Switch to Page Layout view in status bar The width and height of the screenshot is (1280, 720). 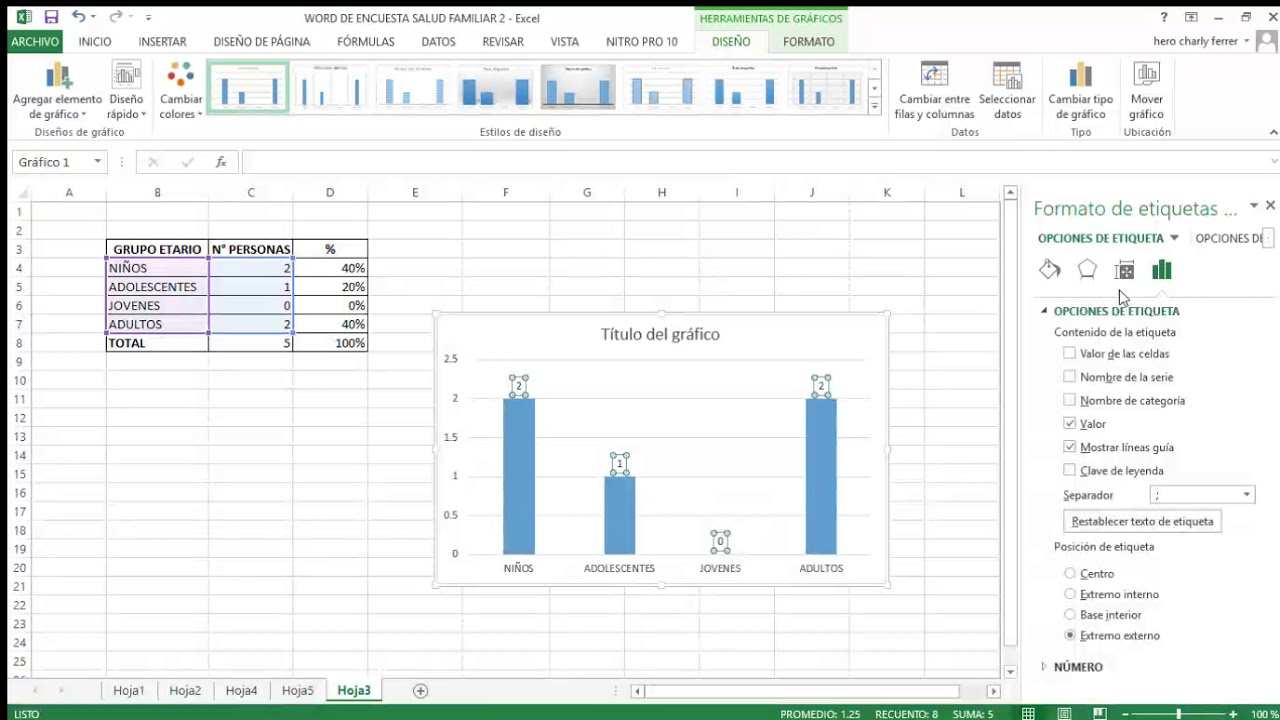tap(1064, 714)
